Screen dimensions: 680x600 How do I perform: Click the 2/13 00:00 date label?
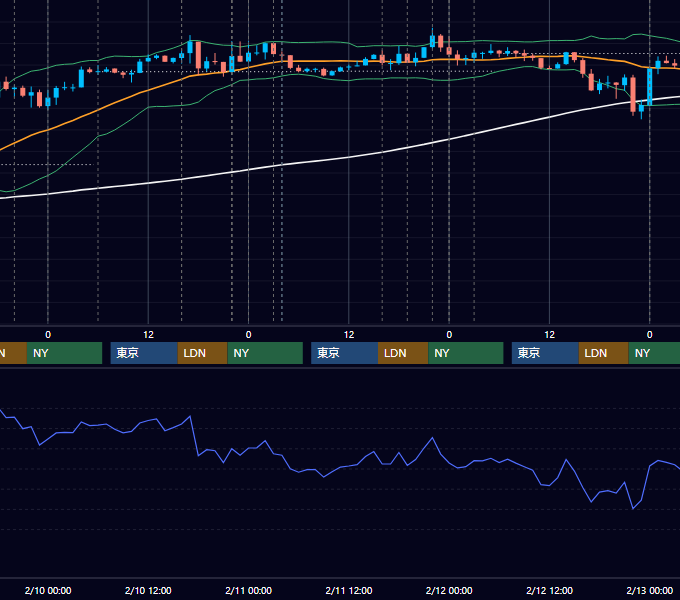(x=650, y=590)
